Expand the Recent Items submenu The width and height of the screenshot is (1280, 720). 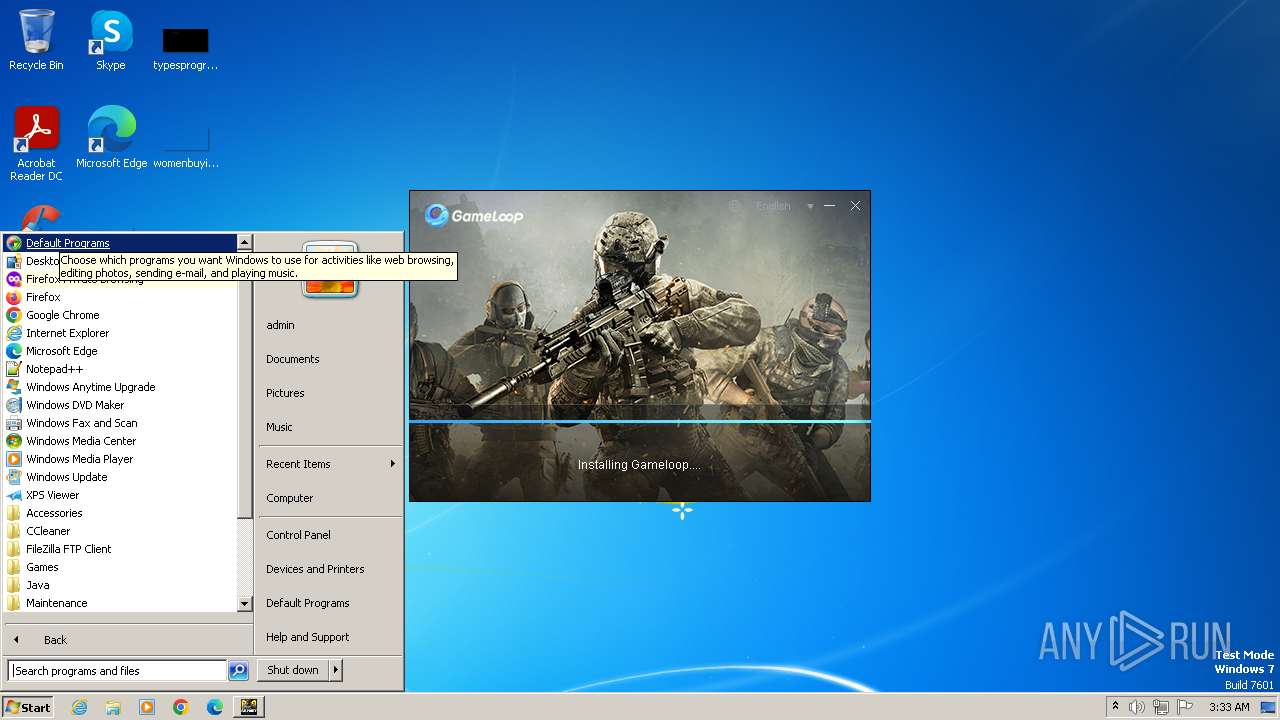point(330,464)
